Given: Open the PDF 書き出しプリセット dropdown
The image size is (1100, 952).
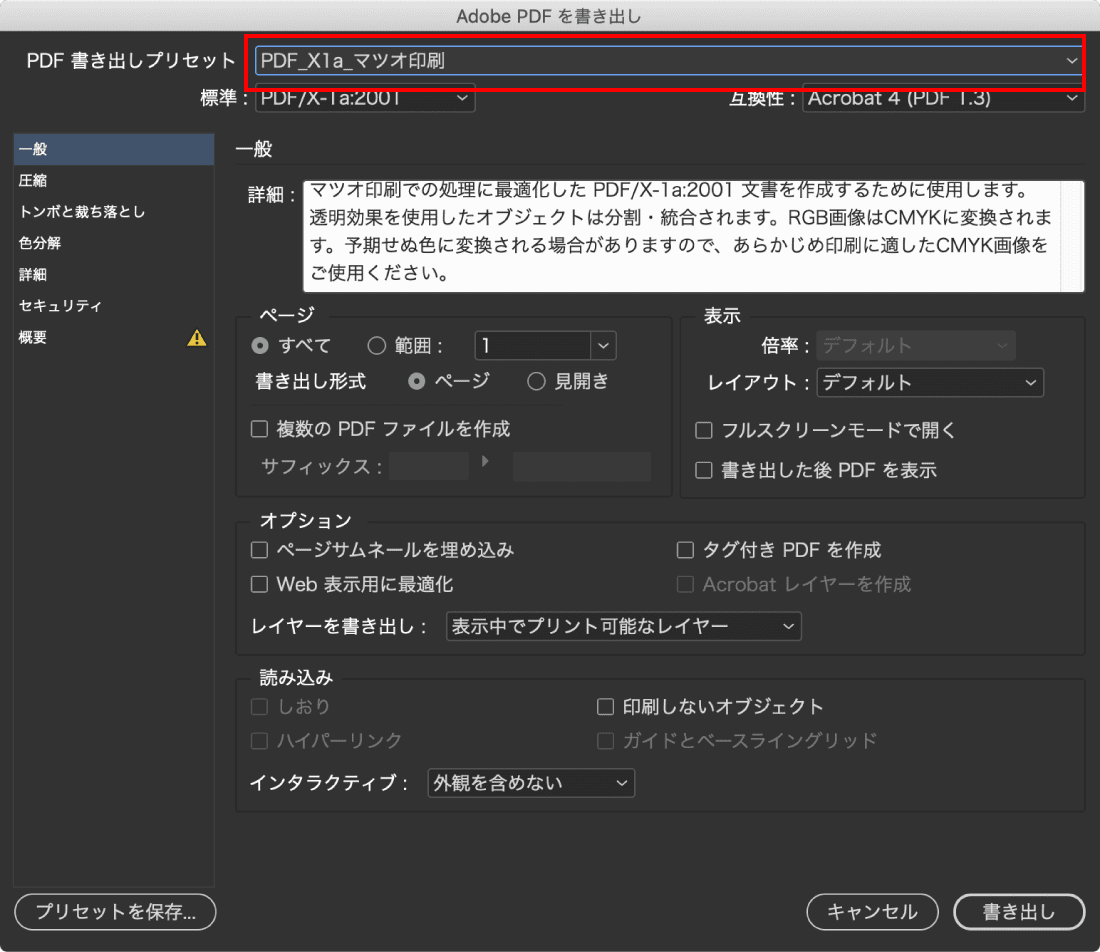Looking at the screenshot, I should coord(669,61).
